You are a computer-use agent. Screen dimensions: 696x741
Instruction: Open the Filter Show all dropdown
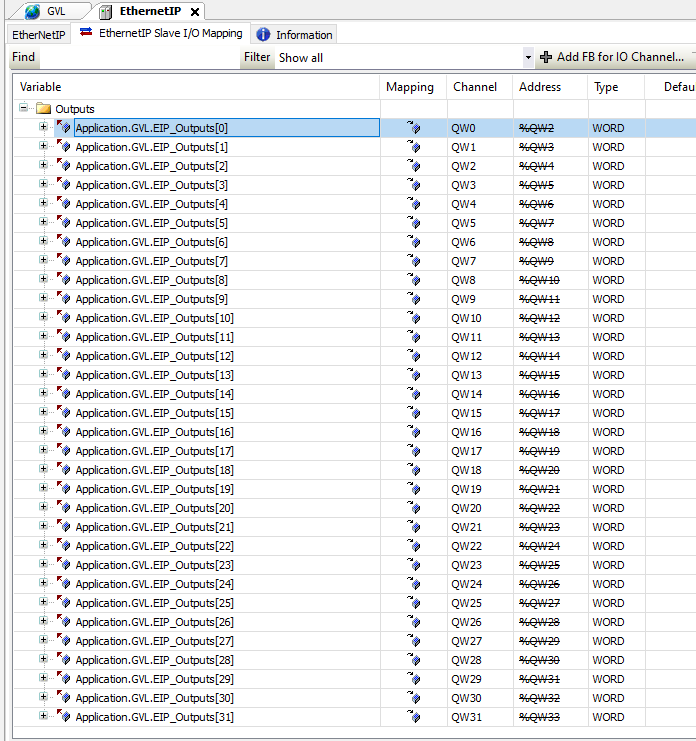coord(528,58)
